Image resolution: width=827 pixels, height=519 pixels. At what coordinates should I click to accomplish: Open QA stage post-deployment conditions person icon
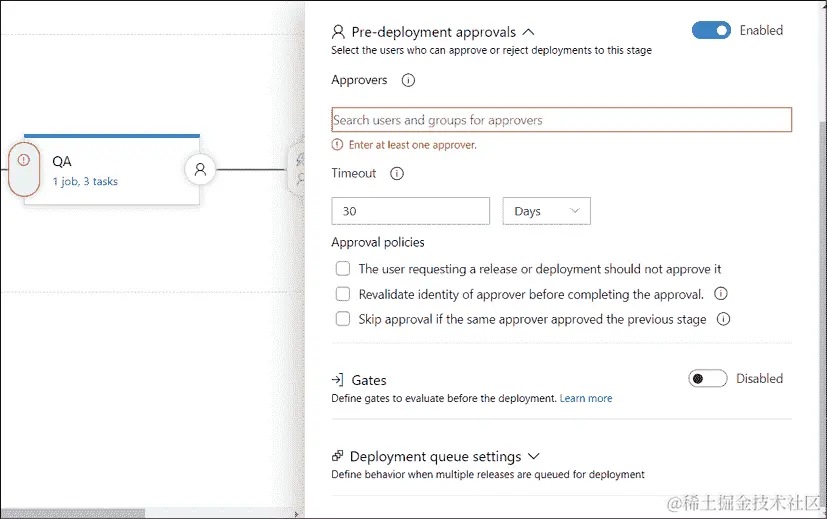tap(200, 169)
